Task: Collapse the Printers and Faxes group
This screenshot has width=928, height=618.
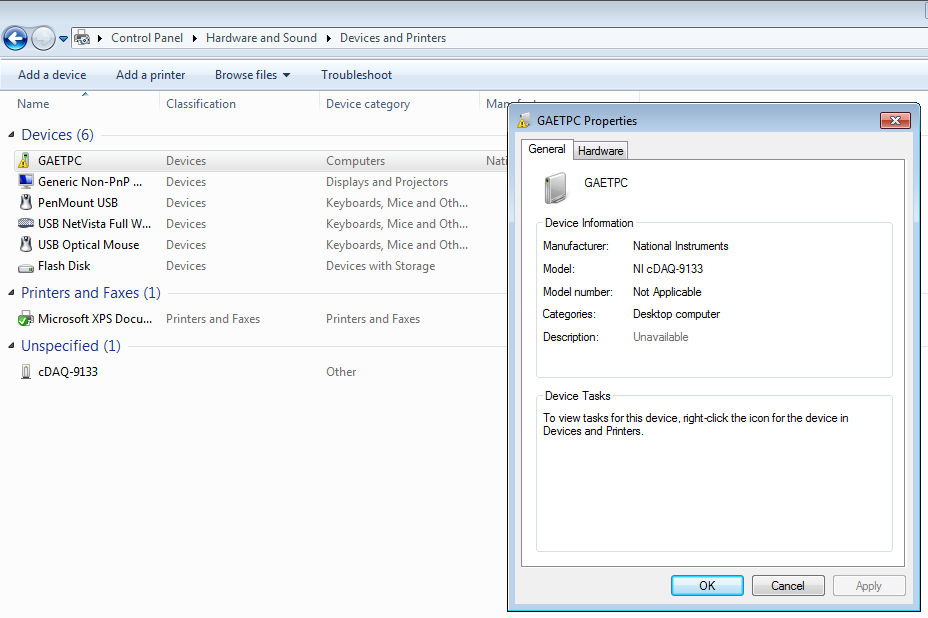Action: point(11,293)
